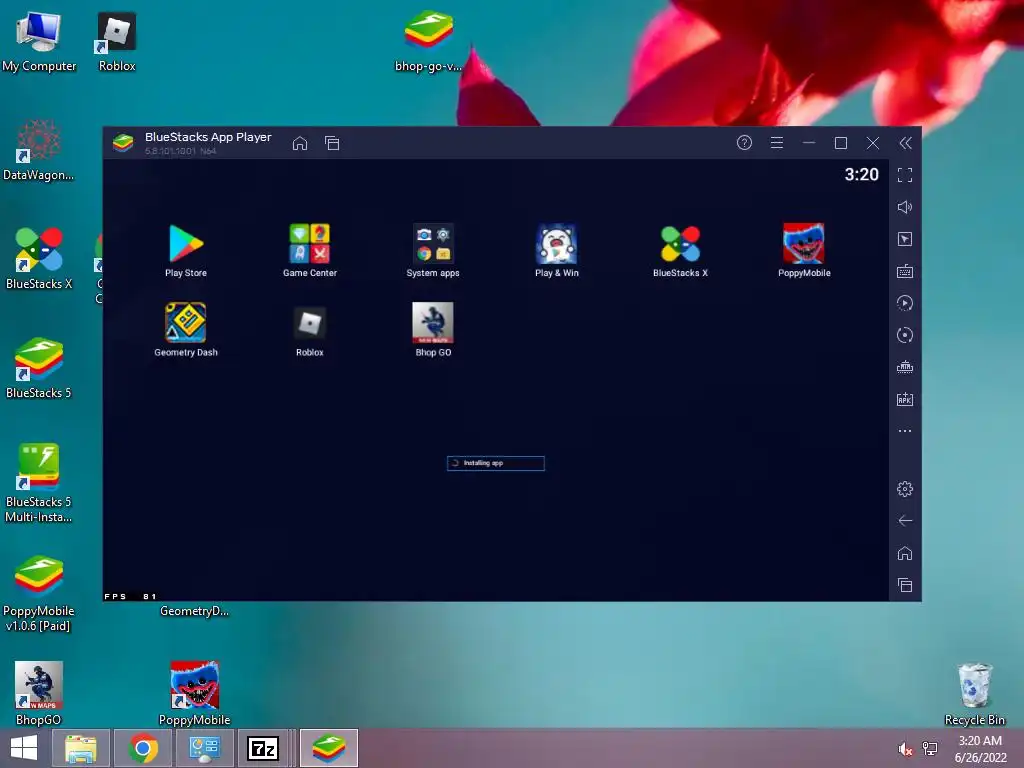Click the Installing app progress box
Viewport: 1024px width, 768px height.
[x=496, y=463]
